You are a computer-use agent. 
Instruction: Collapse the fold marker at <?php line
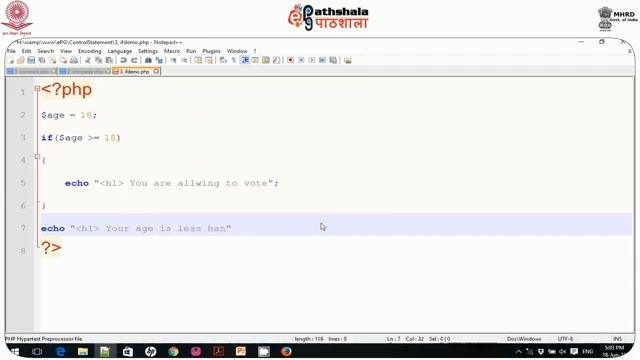tap(37, 88)
